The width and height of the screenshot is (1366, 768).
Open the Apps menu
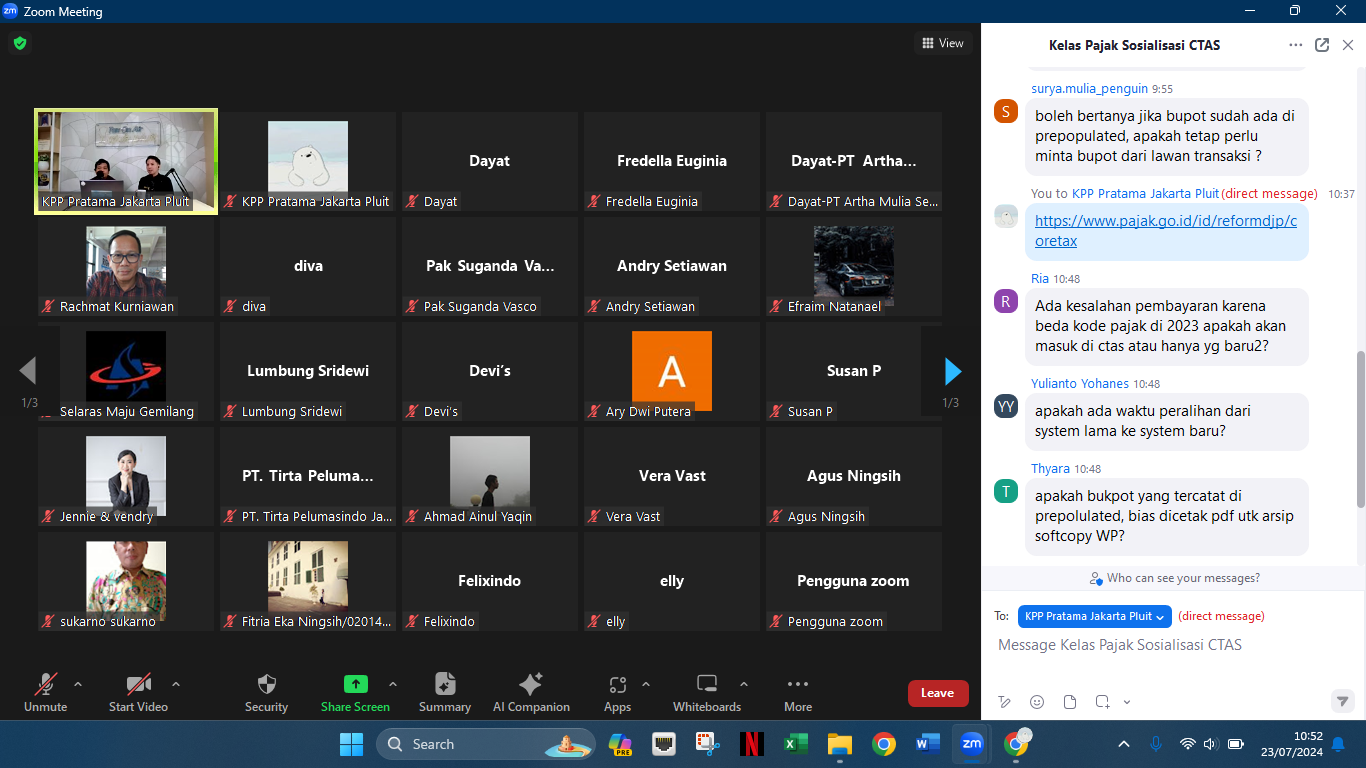pyautogui.click(x=617, y=692)
